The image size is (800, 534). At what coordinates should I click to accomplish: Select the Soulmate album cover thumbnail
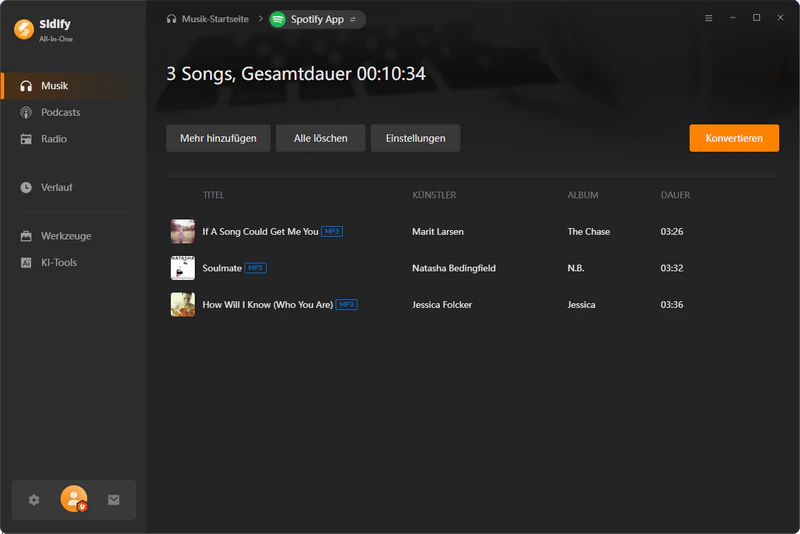183,268
